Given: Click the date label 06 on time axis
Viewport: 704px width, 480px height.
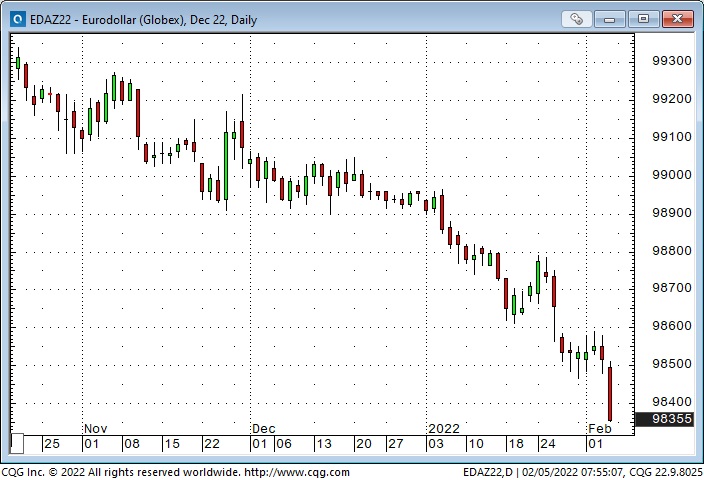Looking at the screenshot, I should pos(284,444).
